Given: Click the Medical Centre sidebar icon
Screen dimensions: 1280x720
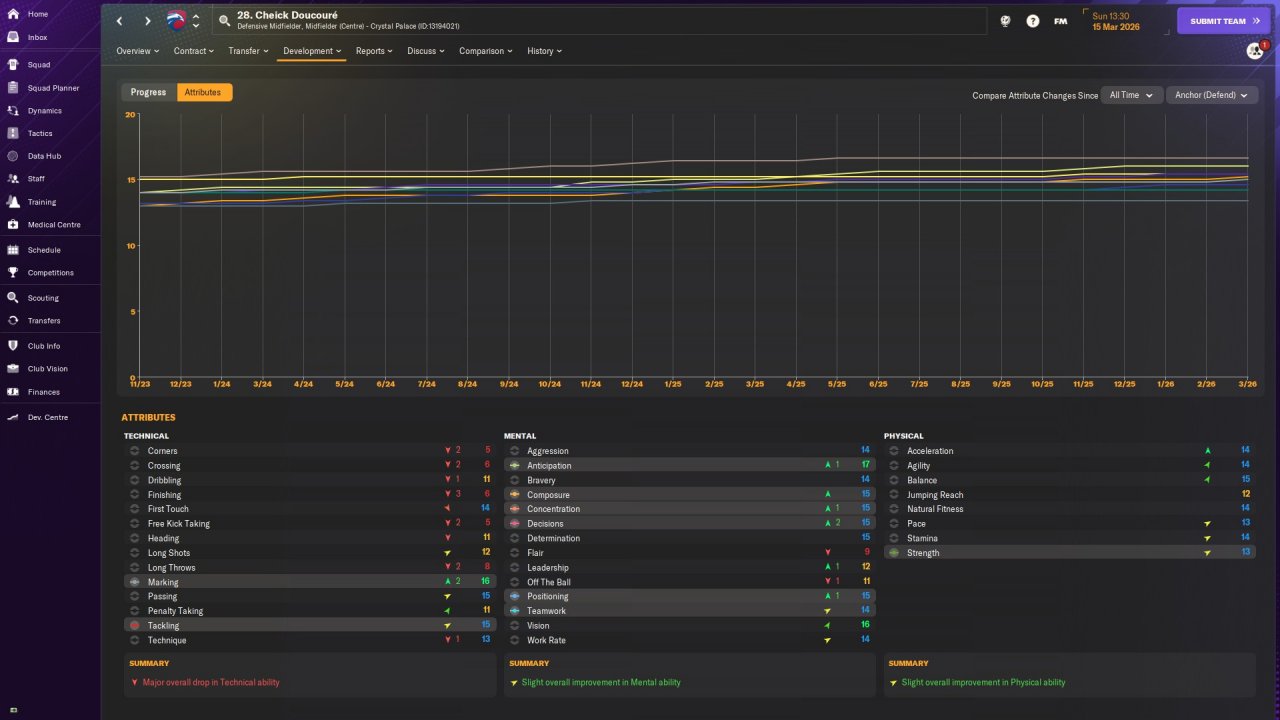Looking at the screenshot, I should click(13, 225).
